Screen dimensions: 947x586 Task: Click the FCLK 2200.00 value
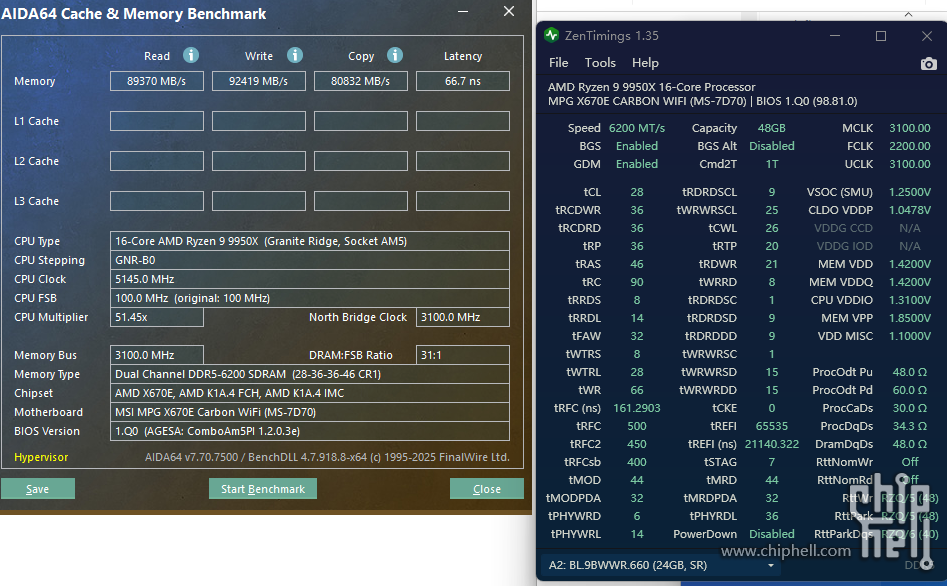click(x=910, y=146)
